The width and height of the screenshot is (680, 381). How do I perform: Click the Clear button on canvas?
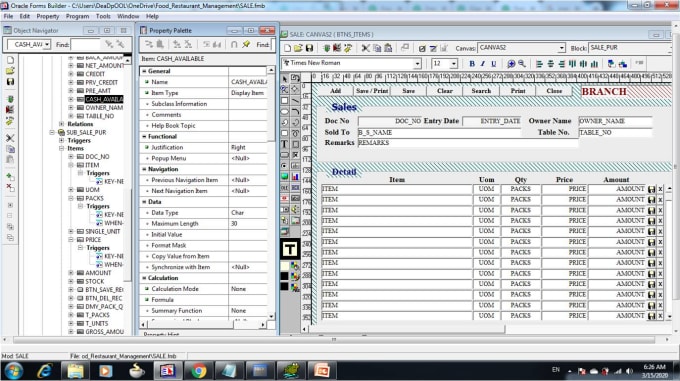coord(445,91)
